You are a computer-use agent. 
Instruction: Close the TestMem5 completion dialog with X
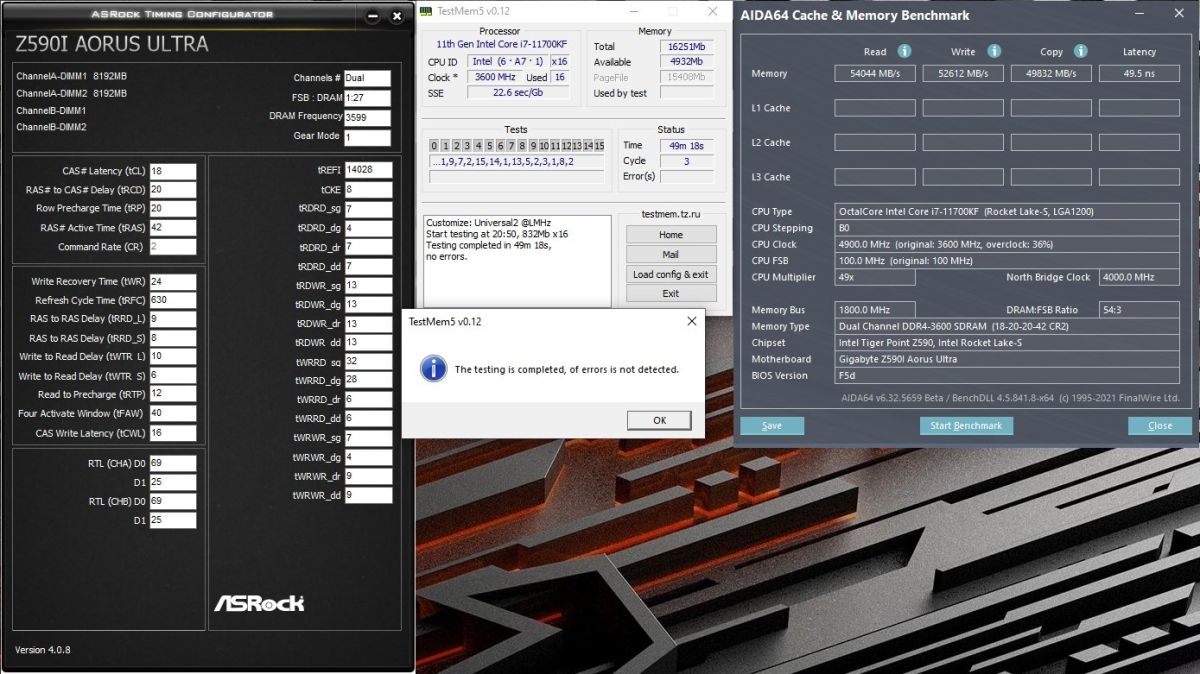click(691, 321)
